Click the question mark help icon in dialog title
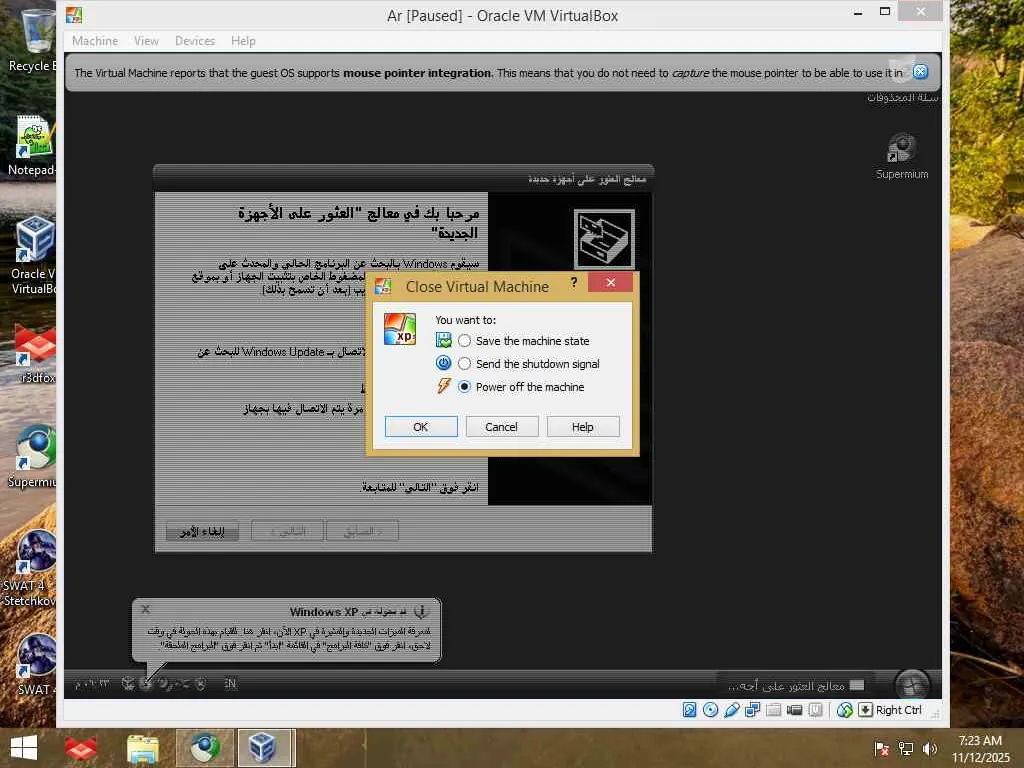 pos(573,282)
